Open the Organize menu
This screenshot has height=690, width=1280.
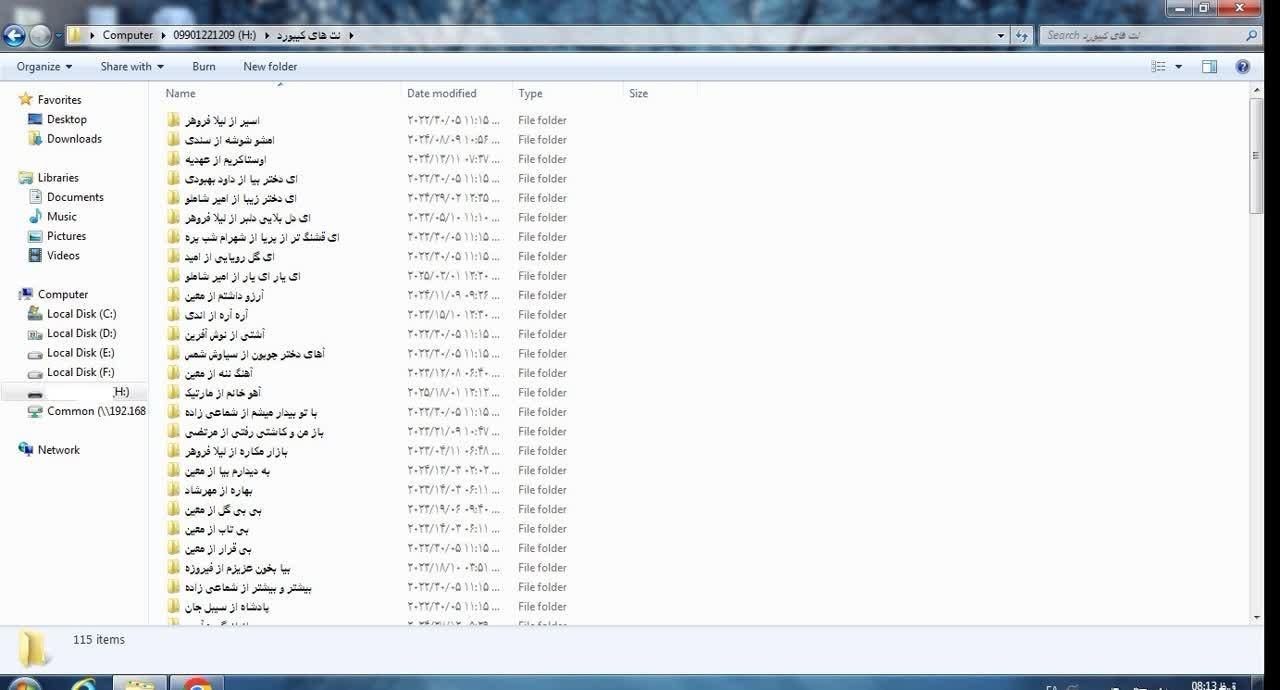coord(44,67)
